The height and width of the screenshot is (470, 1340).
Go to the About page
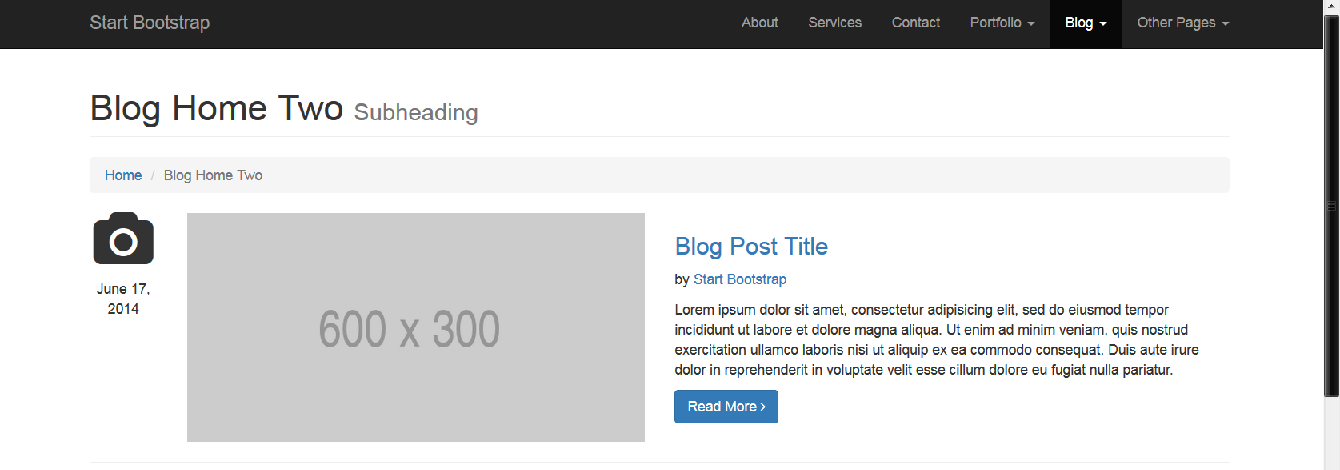(760, 23)
